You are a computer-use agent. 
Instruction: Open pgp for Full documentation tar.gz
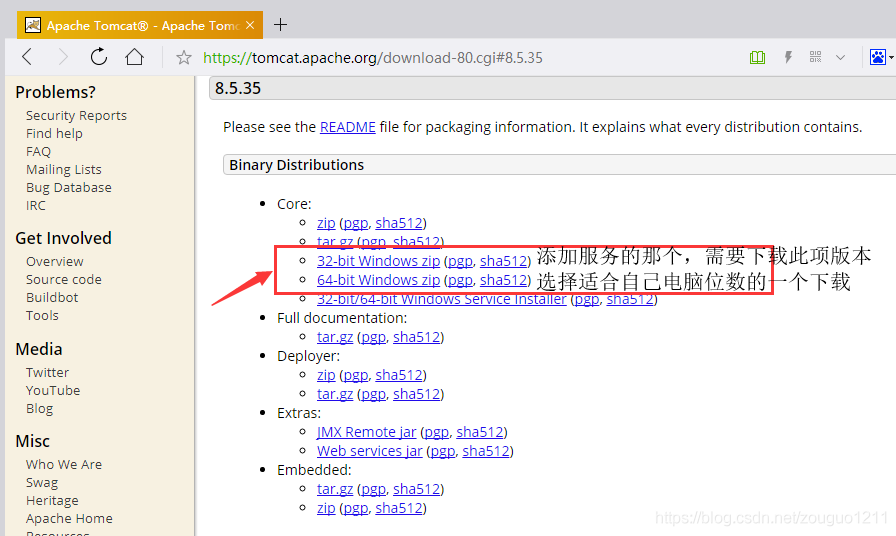[373, 338]
